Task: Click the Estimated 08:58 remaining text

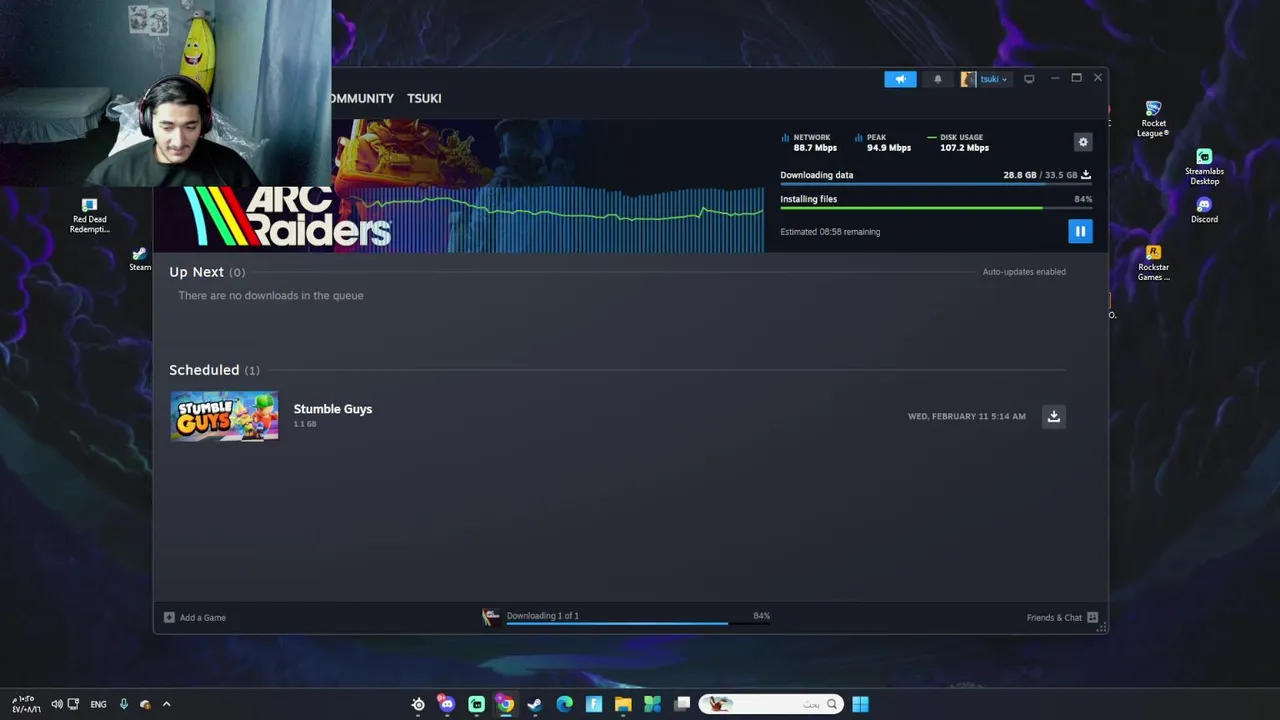Action: coord(830,232)
